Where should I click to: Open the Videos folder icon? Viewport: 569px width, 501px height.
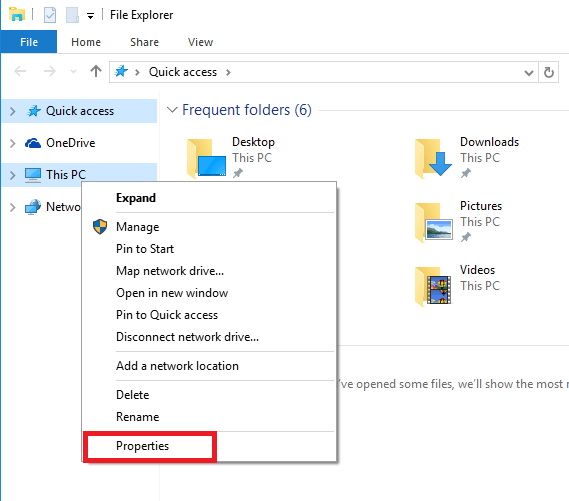coord(434,287)
